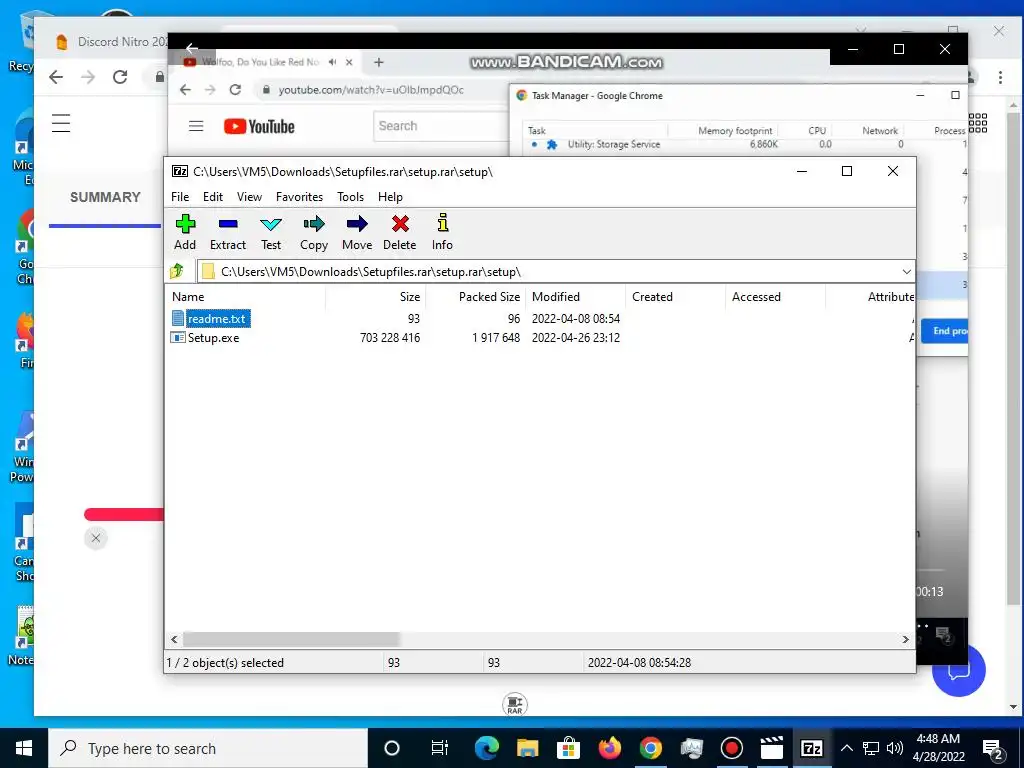Open the Favorites menu
This screenshot has width=1024, height=768.
point(299,197)
